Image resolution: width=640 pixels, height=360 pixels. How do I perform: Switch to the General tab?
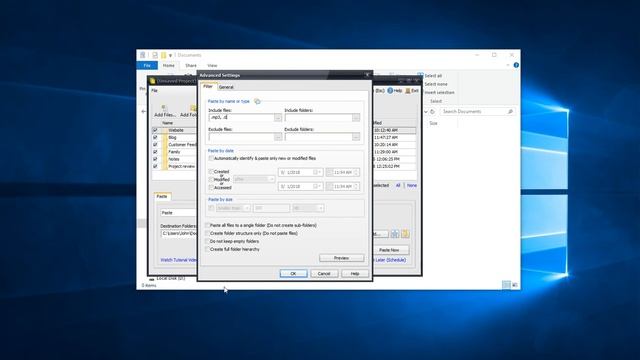226,87
